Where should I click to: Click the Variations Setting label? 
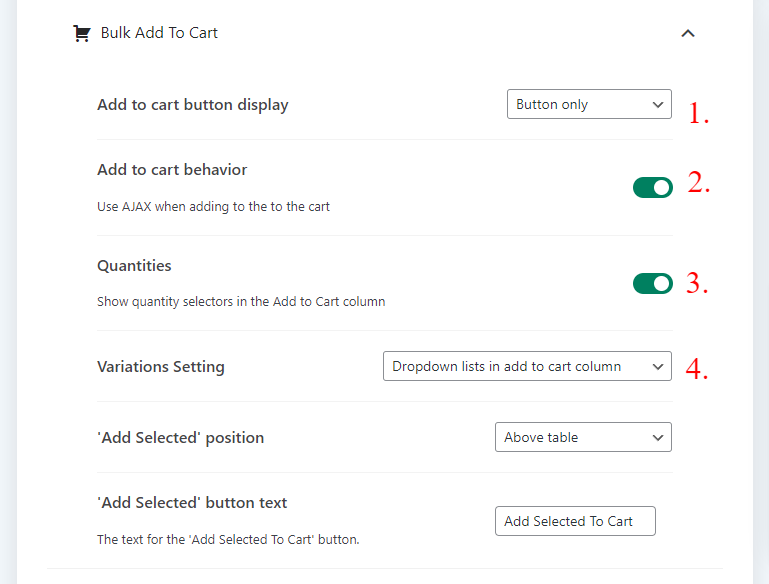click(160, 367)
